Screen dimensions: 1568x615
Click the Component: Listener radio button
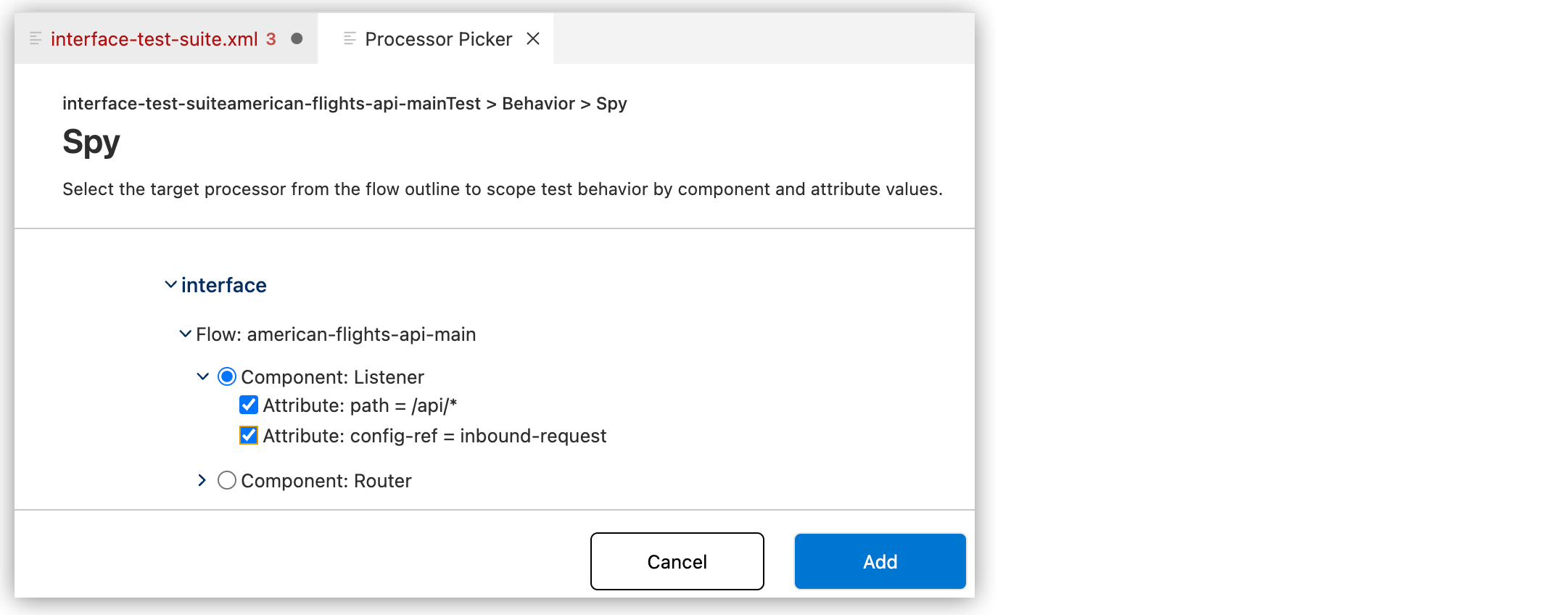(227, 376)
